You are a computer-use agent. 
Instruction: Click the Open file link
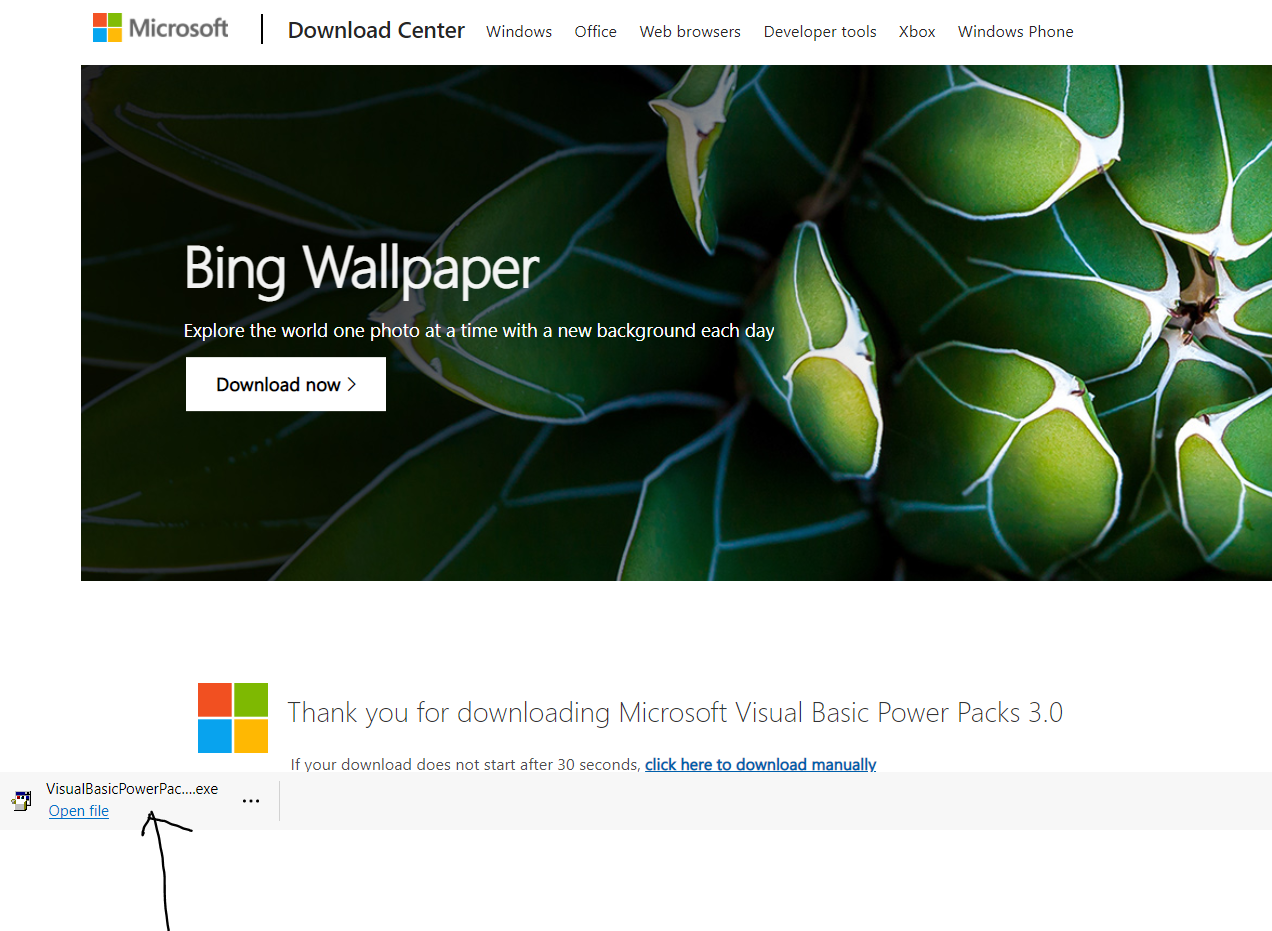[x=79, y=811]
